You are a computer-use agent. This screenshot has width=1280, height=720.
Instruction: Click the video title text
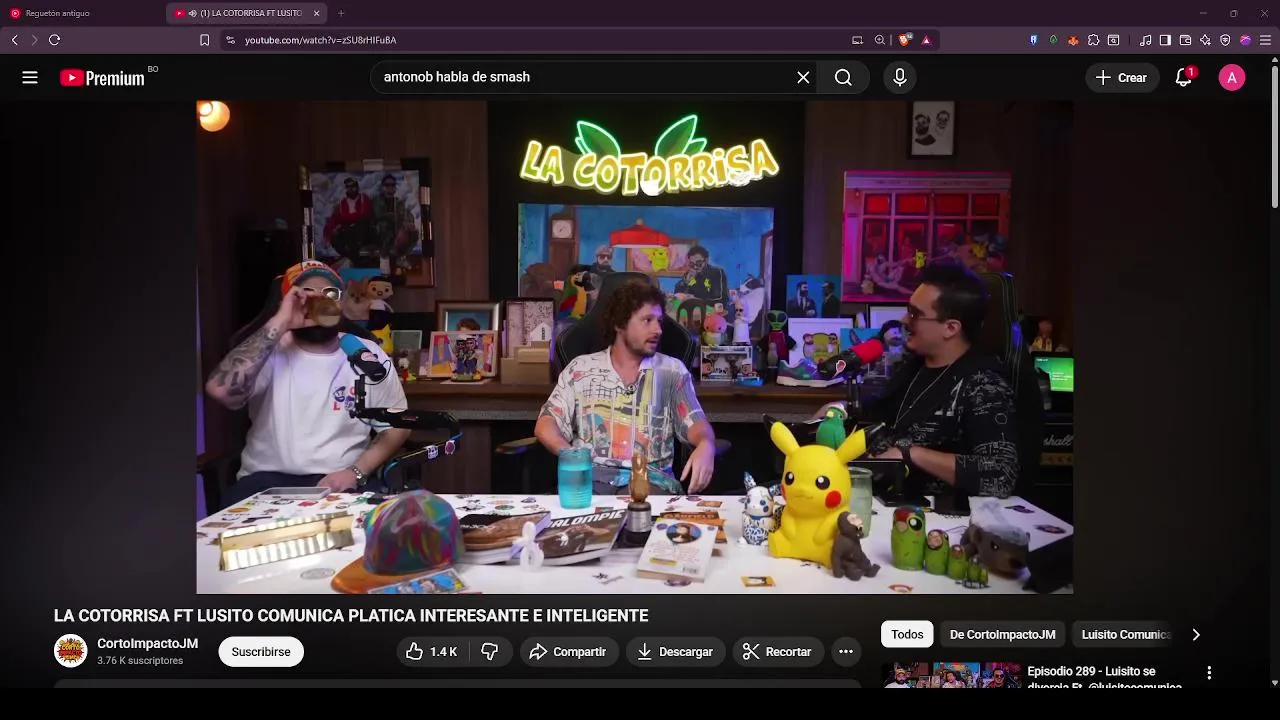(351, 616)
